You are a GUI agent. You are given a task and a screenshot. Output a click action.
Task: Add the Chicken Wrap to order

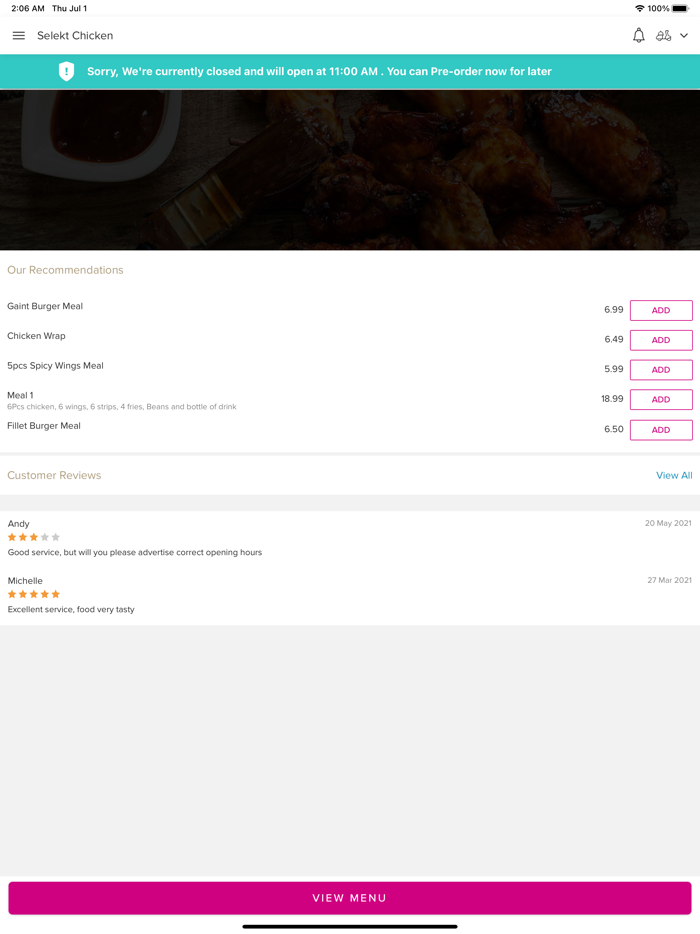coord(660,340)
